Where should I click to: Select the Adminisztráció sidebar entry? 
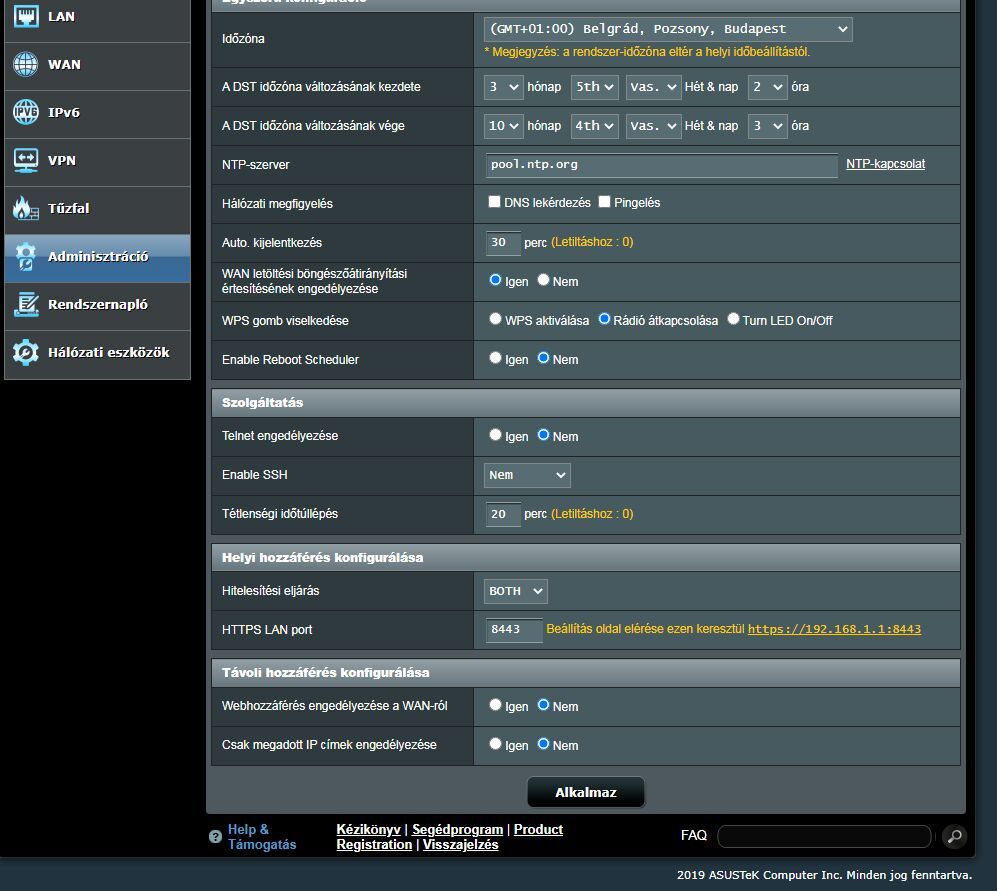pyautogui.click(x=97, y=258)
